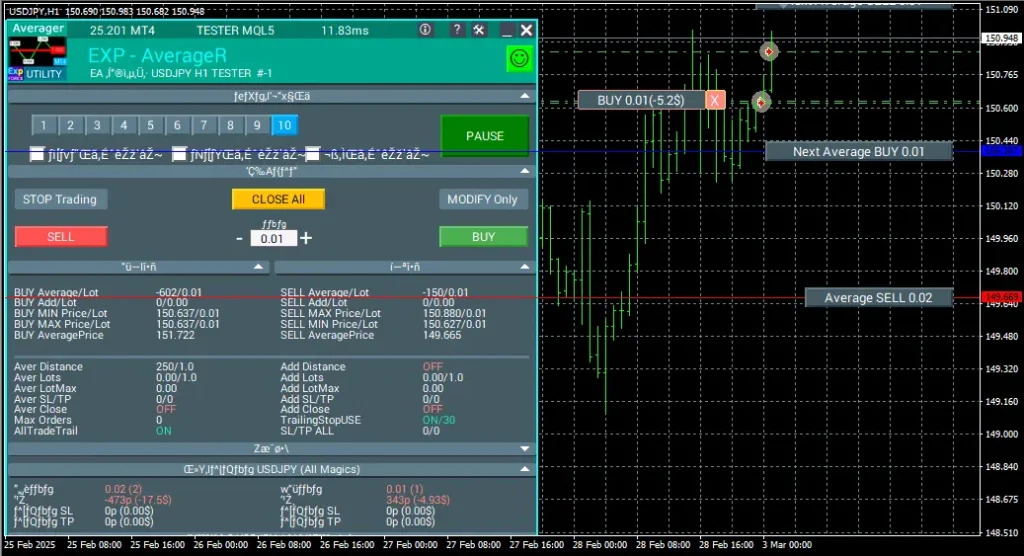Click the Add Distance OFF value
This screenshot has height=556, width=1024.
(432, 367)
